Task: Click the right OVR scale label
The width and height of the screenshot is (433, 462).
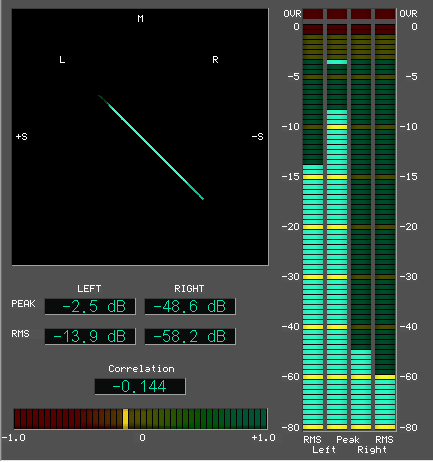Action: pyautogui.click(x=408, y=14)
